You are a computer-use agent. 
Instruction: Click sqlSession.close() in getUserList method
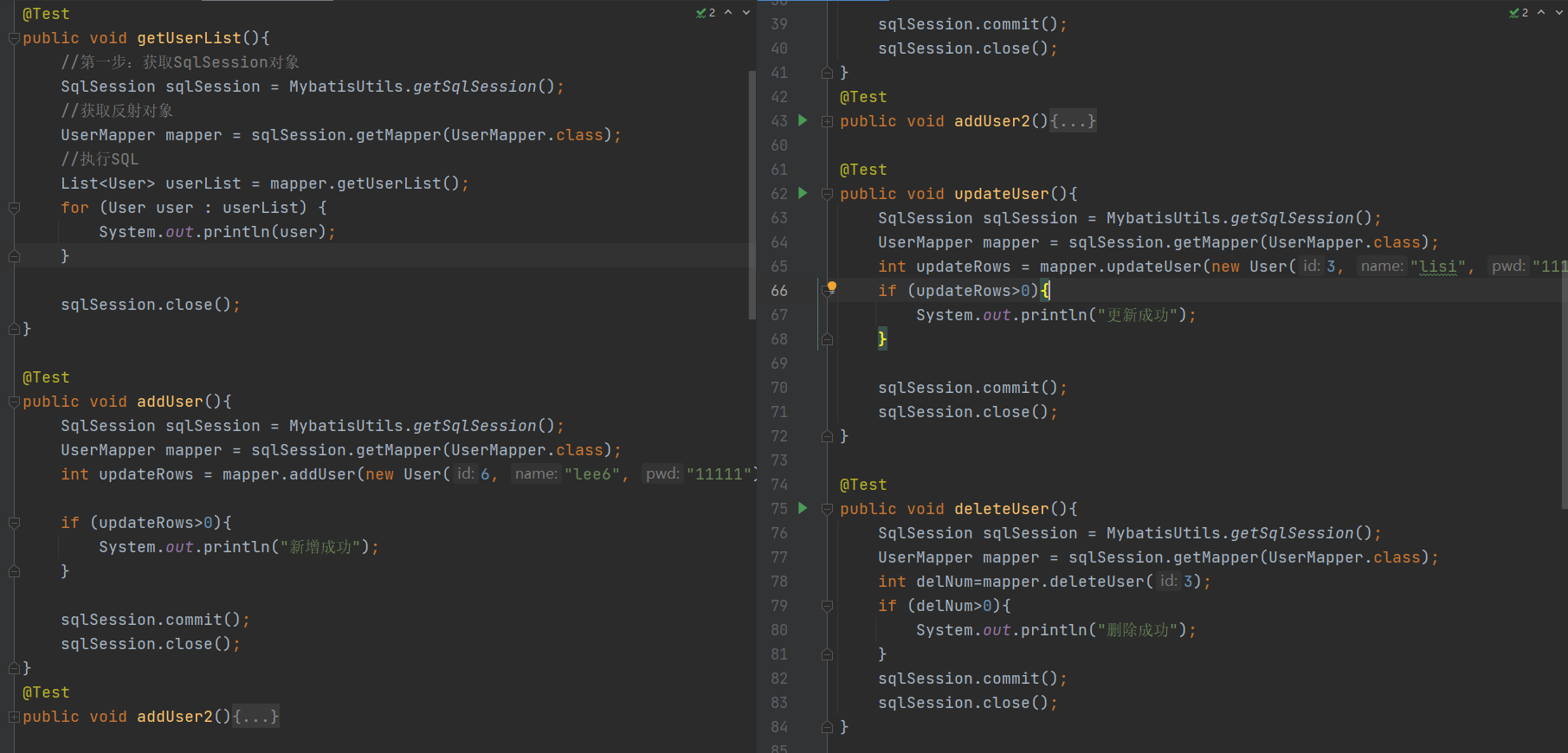(151, 305)
